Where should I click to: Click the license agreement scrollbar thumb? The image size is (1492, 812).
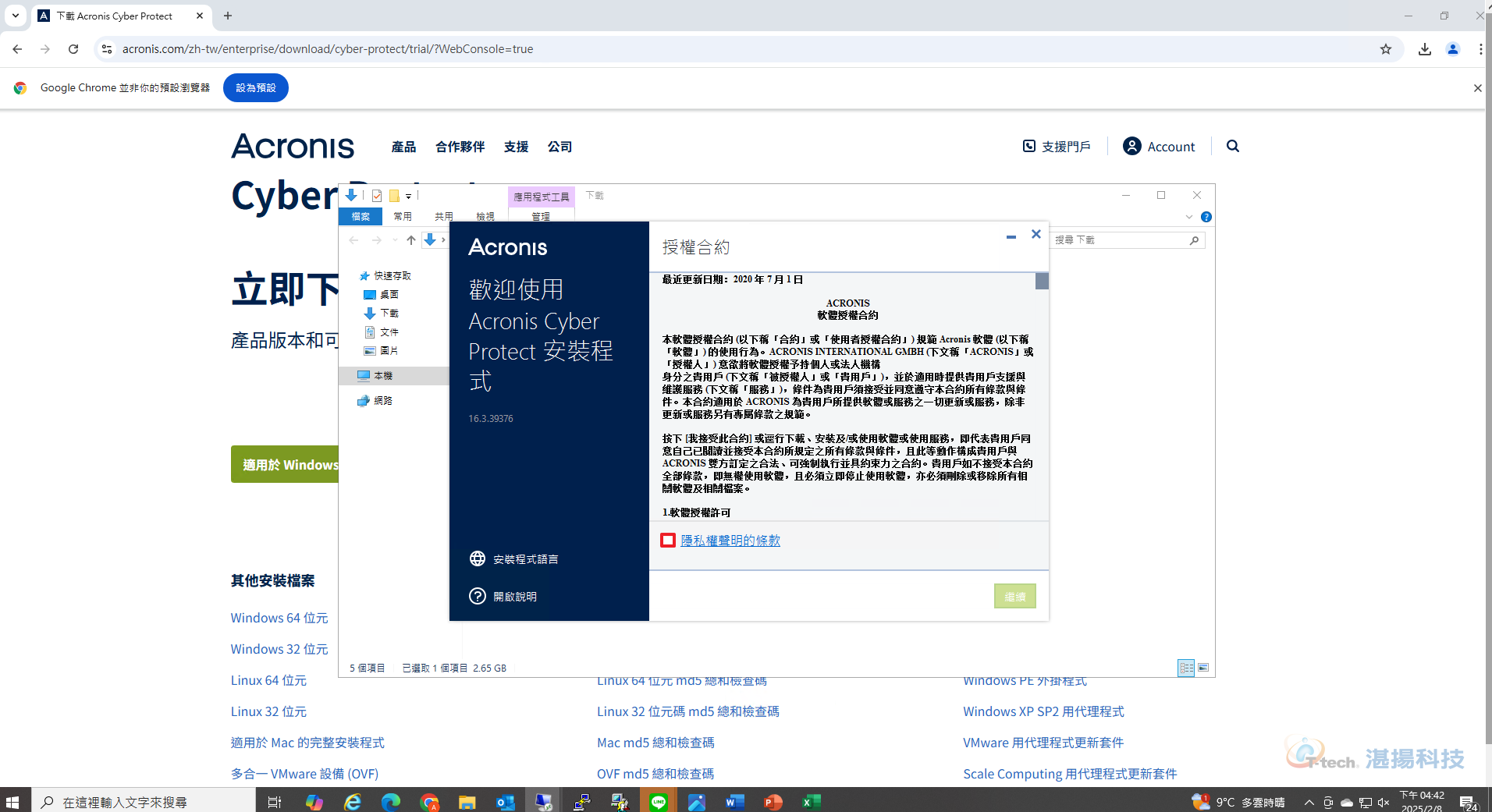point(1042,281)
